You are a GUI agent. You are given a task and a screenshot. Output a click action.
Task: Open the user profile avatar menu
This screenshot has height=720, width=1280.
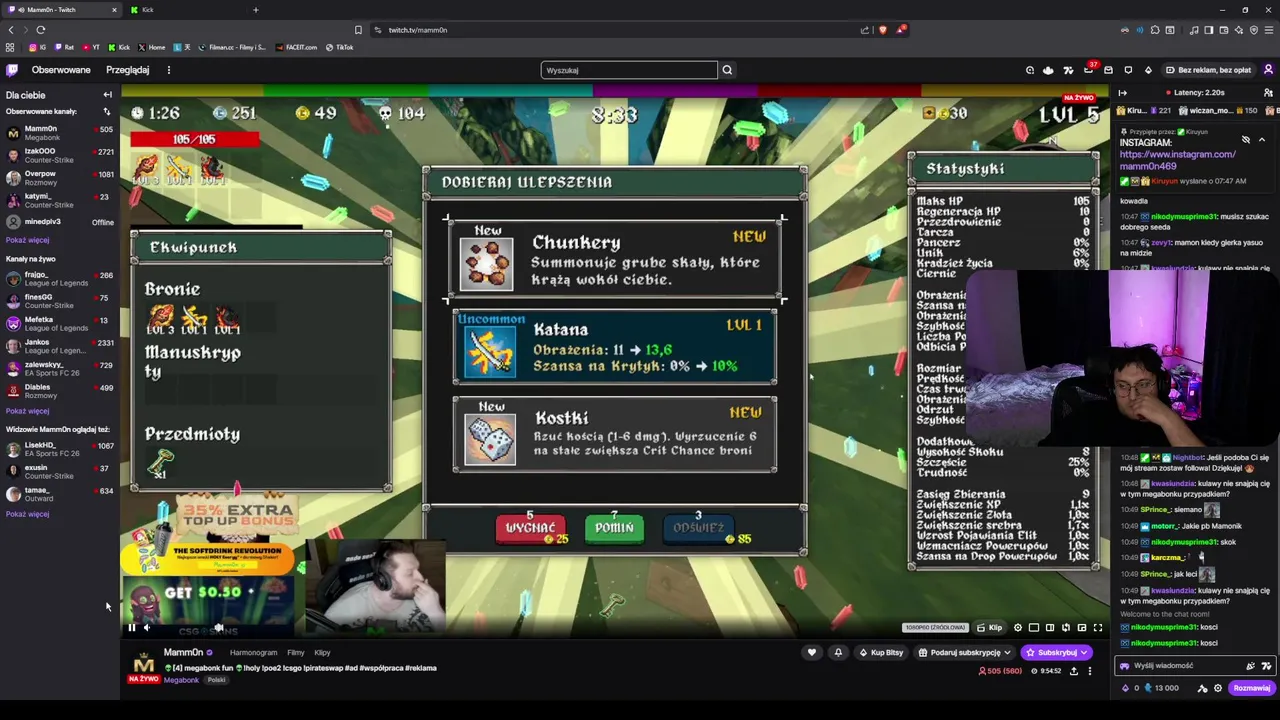[x=1268, y=70]
